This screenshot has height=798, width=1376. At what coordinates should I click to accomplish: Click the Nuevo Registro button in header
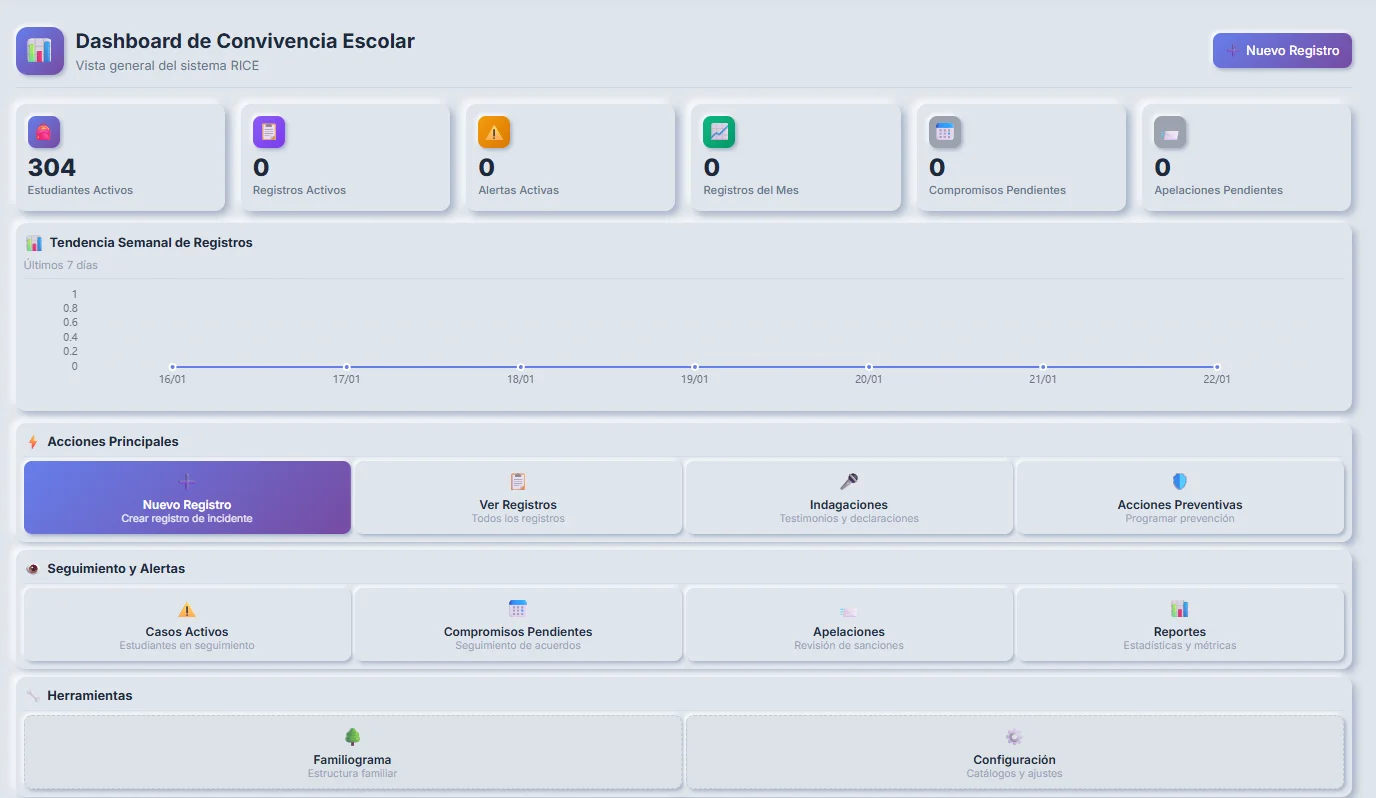click(1282, 51)
